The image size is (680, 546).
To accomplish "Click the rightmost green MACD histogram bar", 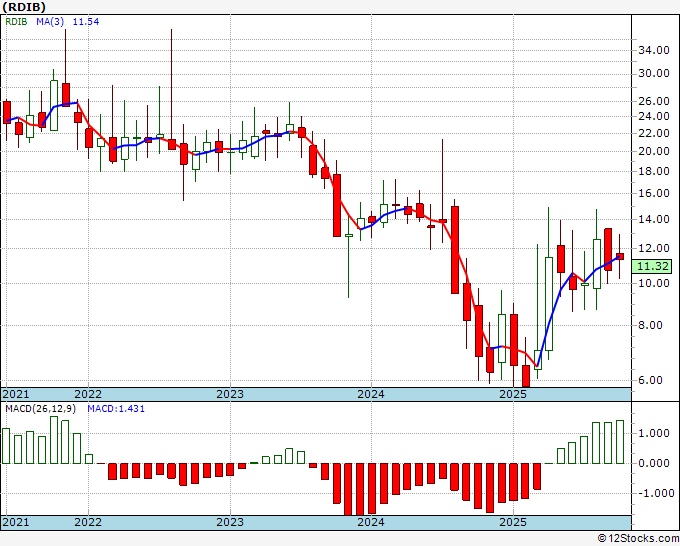I will (620, 442).
